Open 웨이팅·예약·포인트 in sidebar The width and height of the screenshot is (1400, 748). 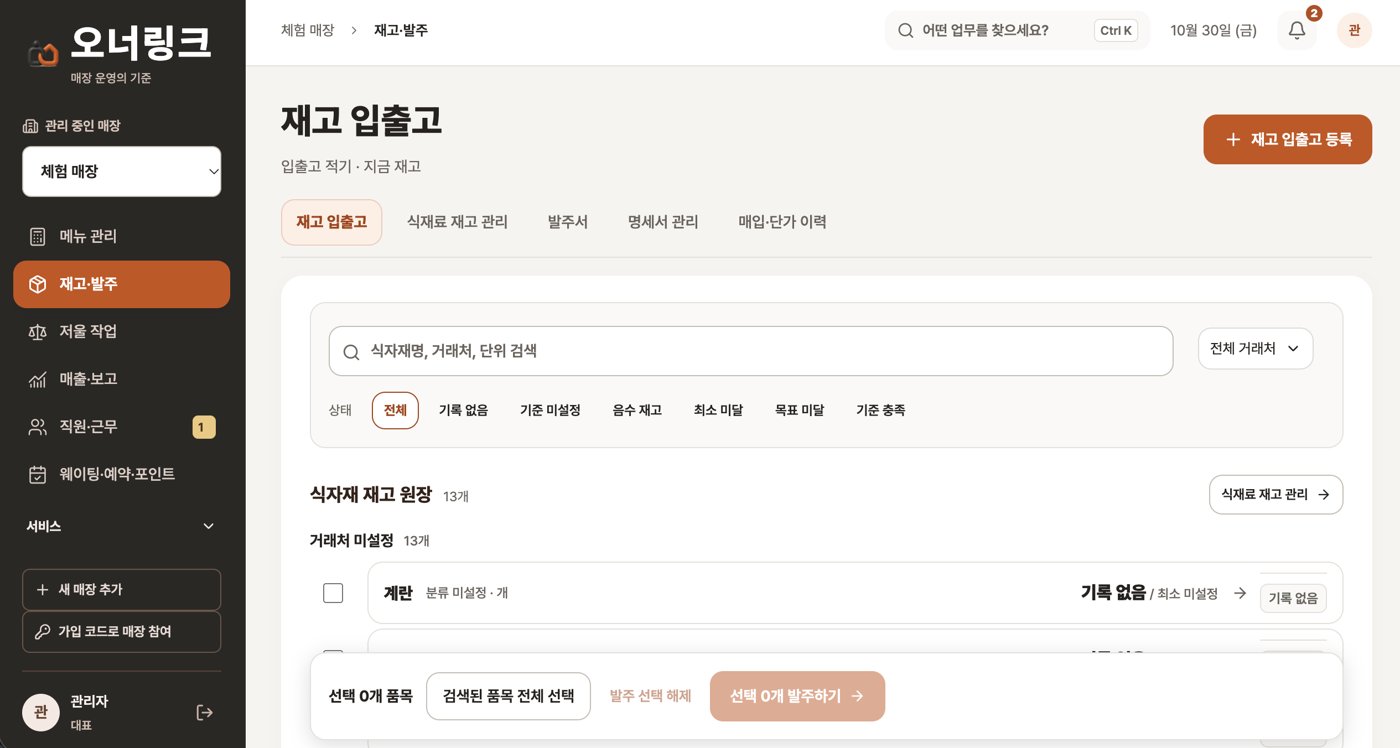pyautogui.click(x=121, y=474)
